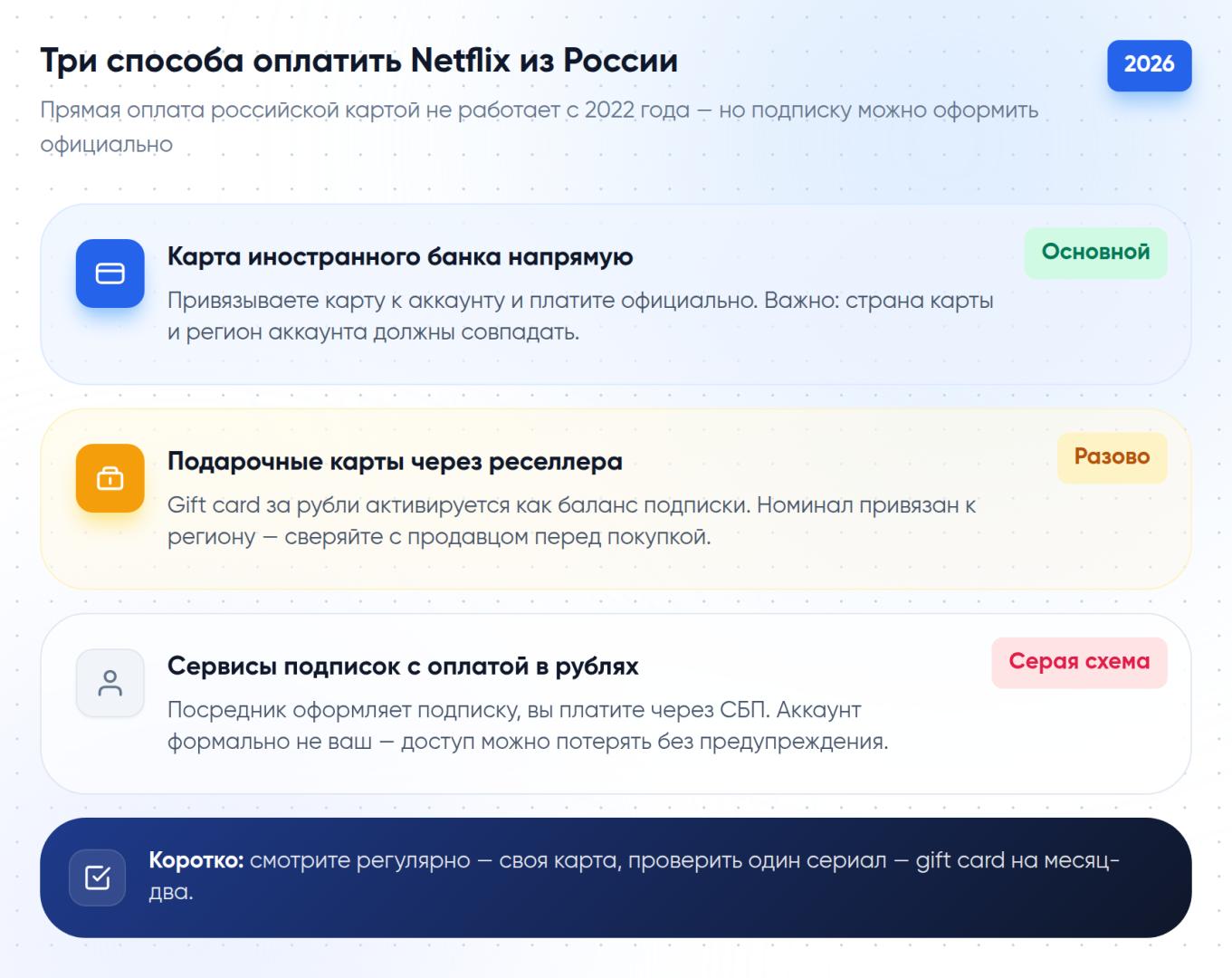Click the blue credit card icon

[110, 273]
